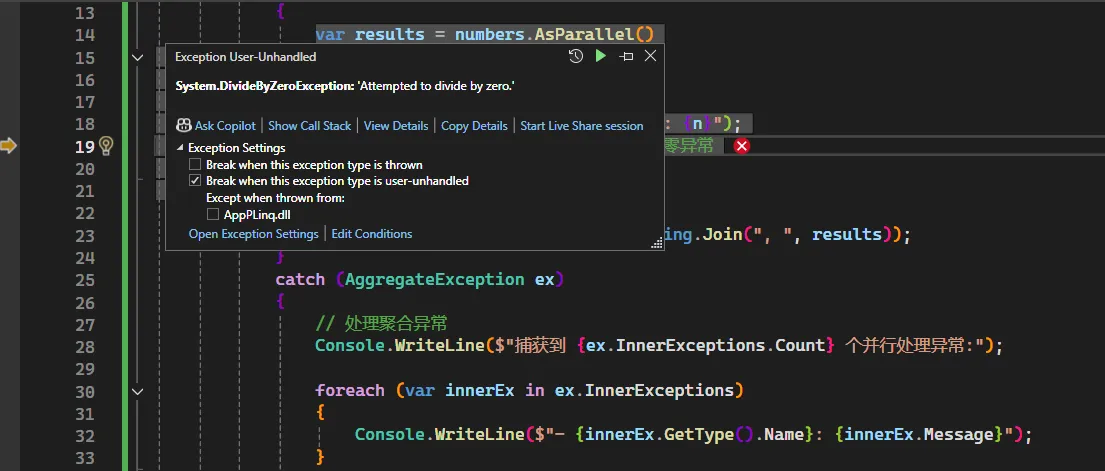
Task: Click Edit Conditions link
Action: (372, 234)
